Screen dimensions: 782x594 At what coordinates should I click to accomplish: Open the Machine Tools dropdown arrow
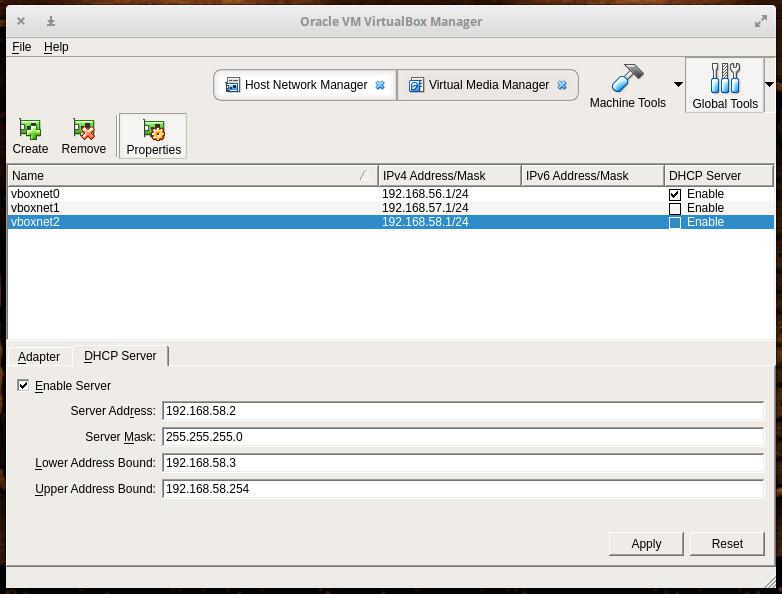coord(678,84)
